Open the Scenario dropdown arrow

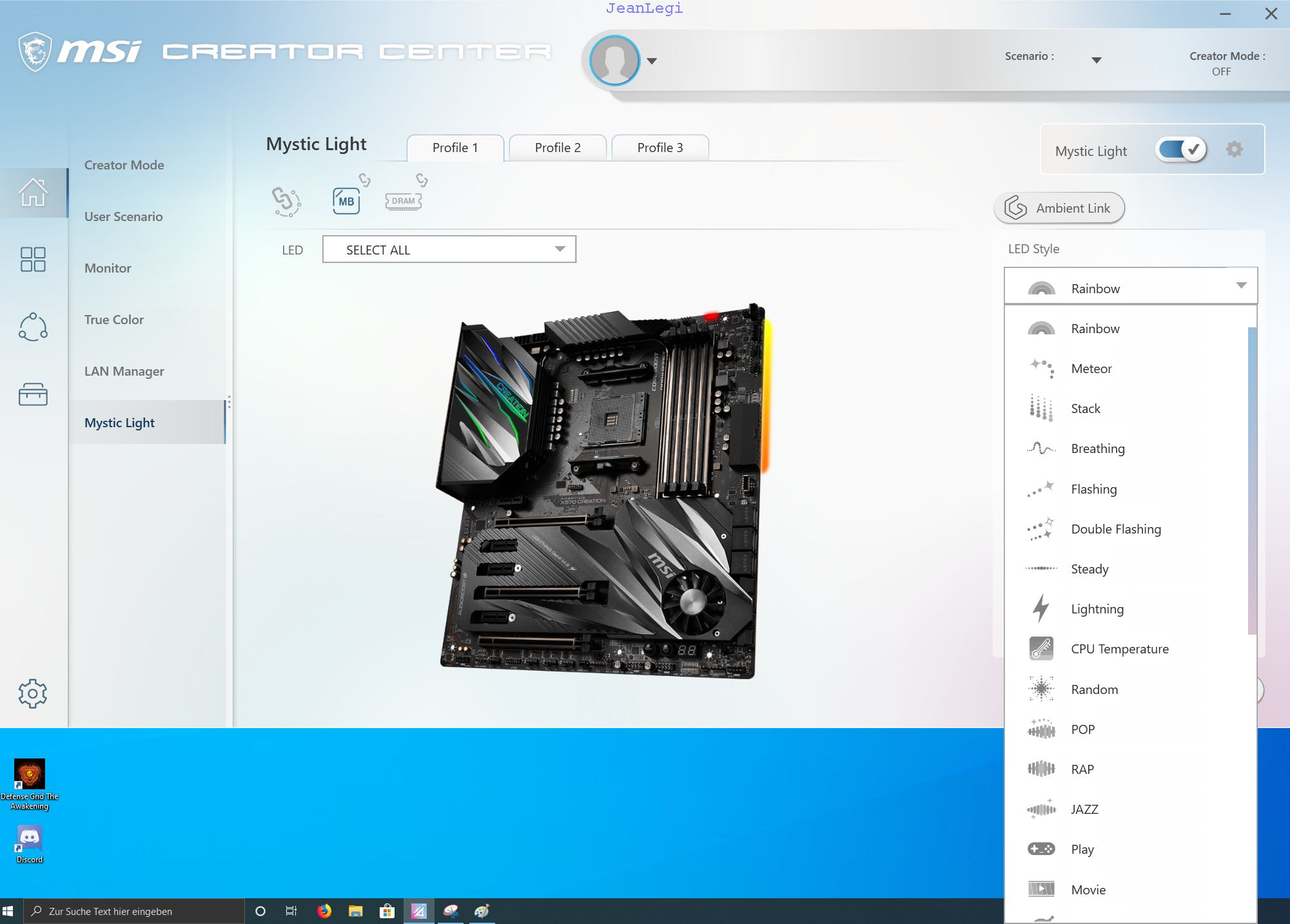coord(1096,60)
